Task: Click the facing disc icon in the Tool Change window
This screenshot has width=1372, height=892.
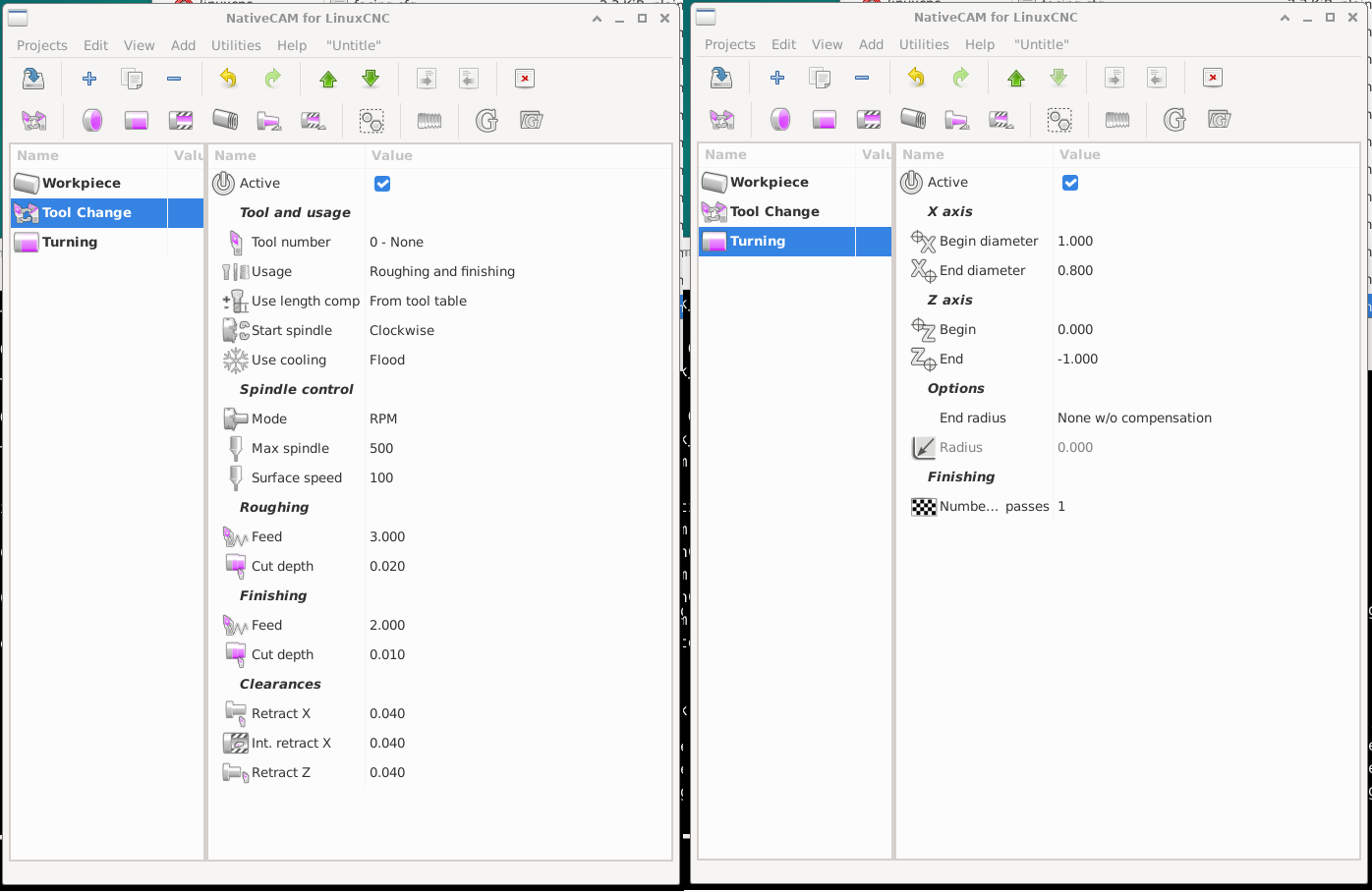Action: [x=92, y=121]
